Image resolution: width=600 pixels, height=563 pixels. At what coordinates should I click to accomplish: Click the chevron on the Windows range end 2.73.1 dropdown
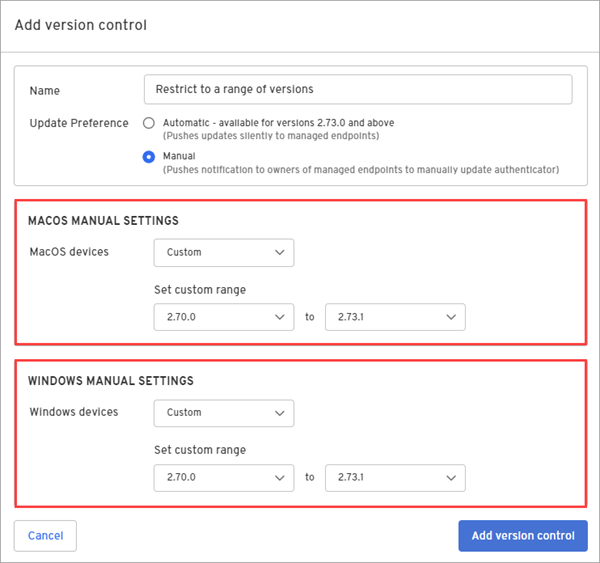click(x=449, y=477)
